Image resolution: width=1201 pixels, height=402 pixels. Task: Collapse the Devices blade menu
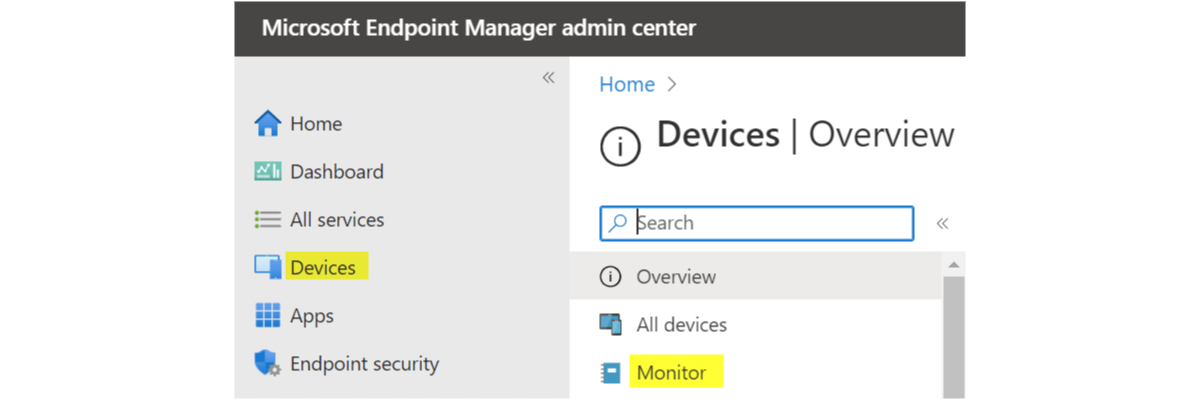(942, 224)
